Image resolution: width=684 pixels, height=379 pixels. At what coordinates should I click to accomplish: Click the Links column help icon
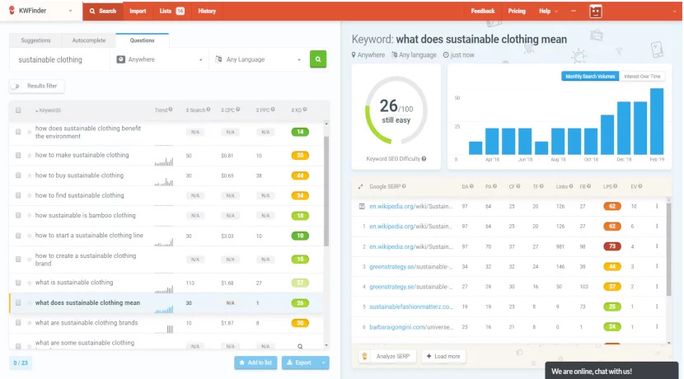571,186
